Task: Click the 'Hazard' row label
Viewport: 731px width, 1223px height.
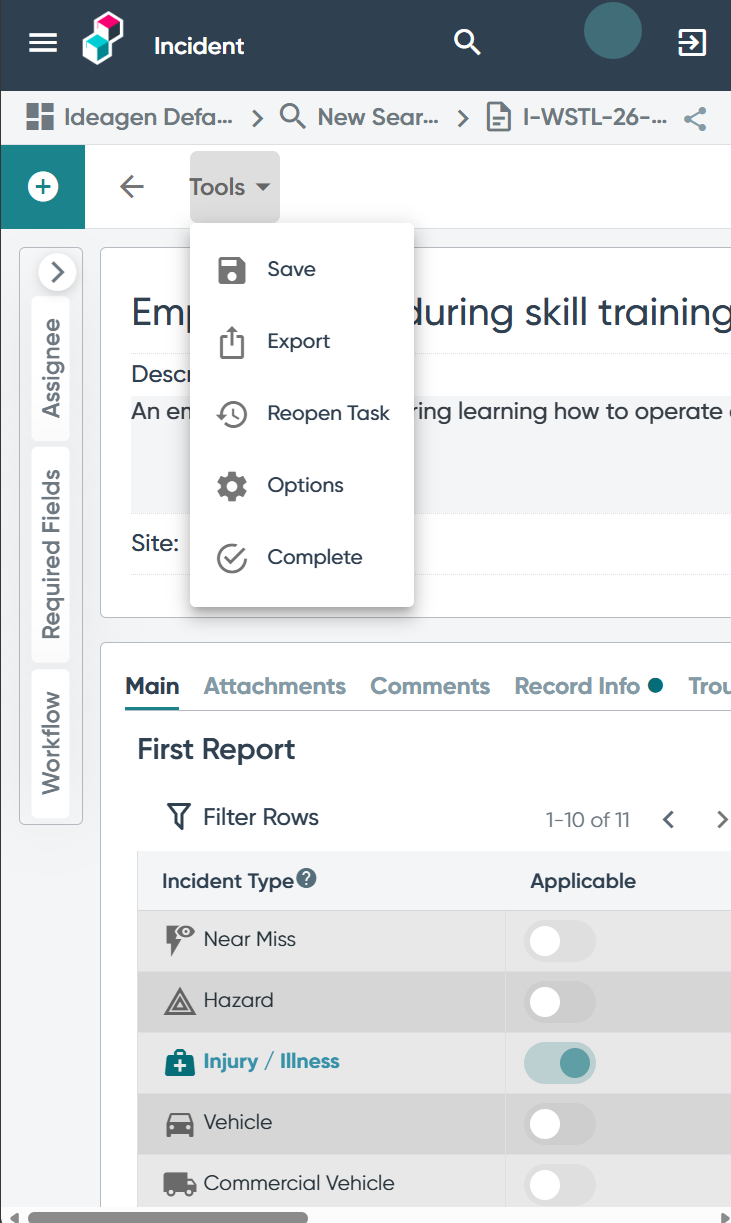Action: pyautogui.click(x=238, y=1001)
